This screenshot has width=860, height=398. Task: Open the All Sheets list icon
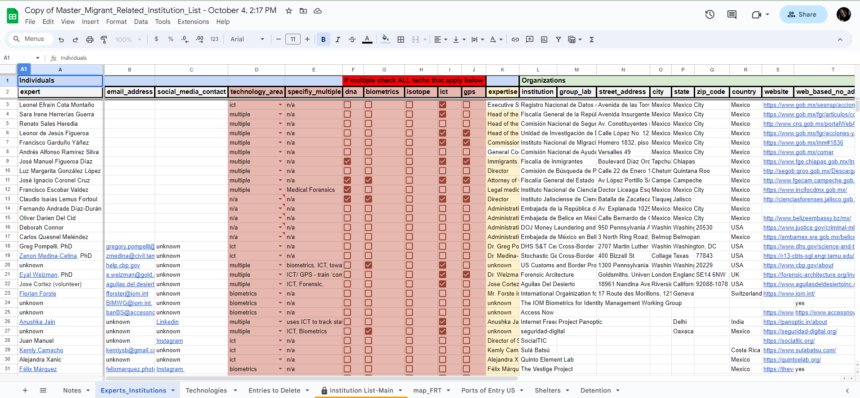[43, 390]
